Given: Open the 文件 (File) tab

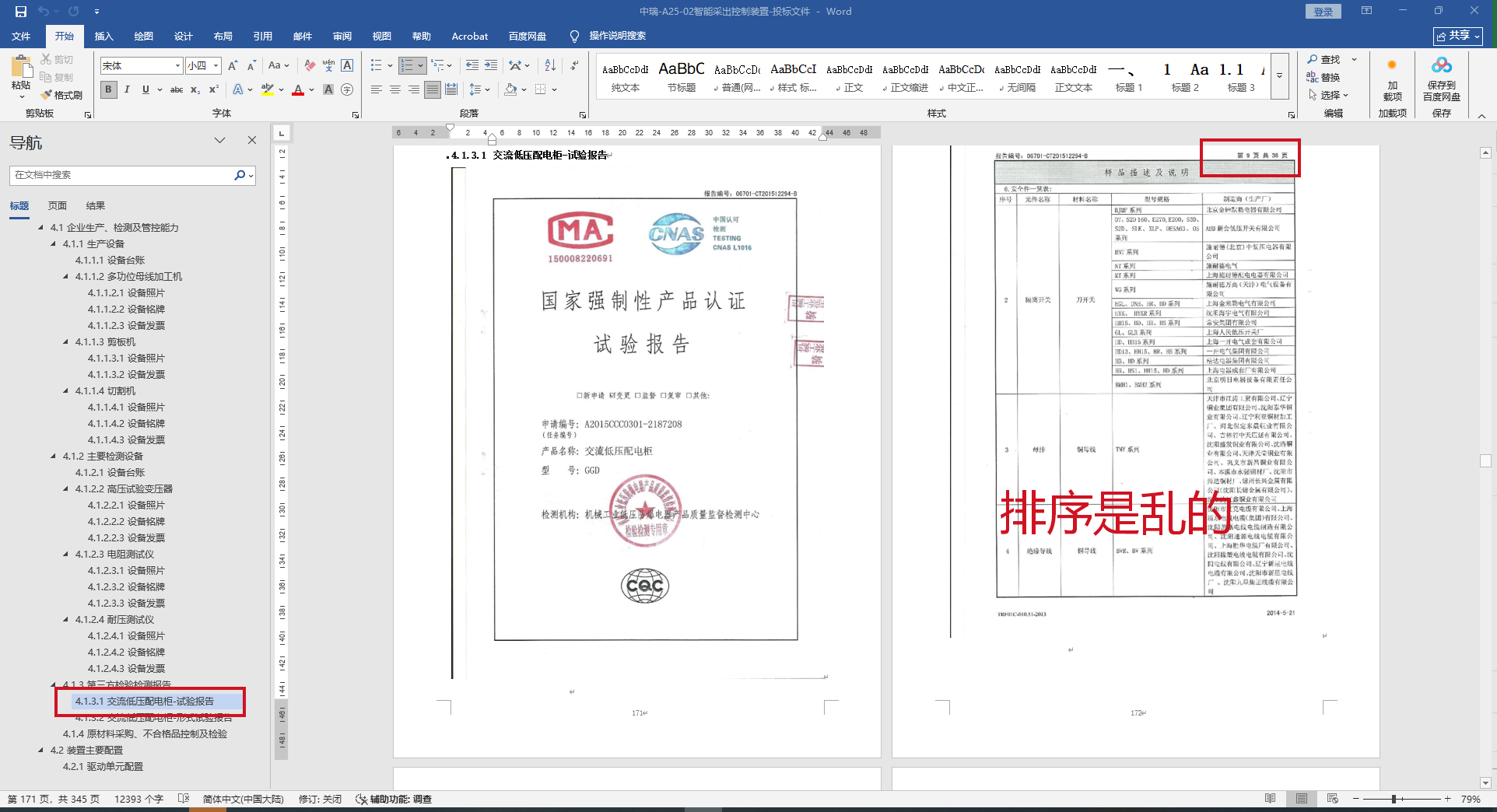Looking at the screenshot, I should [21, 36].
